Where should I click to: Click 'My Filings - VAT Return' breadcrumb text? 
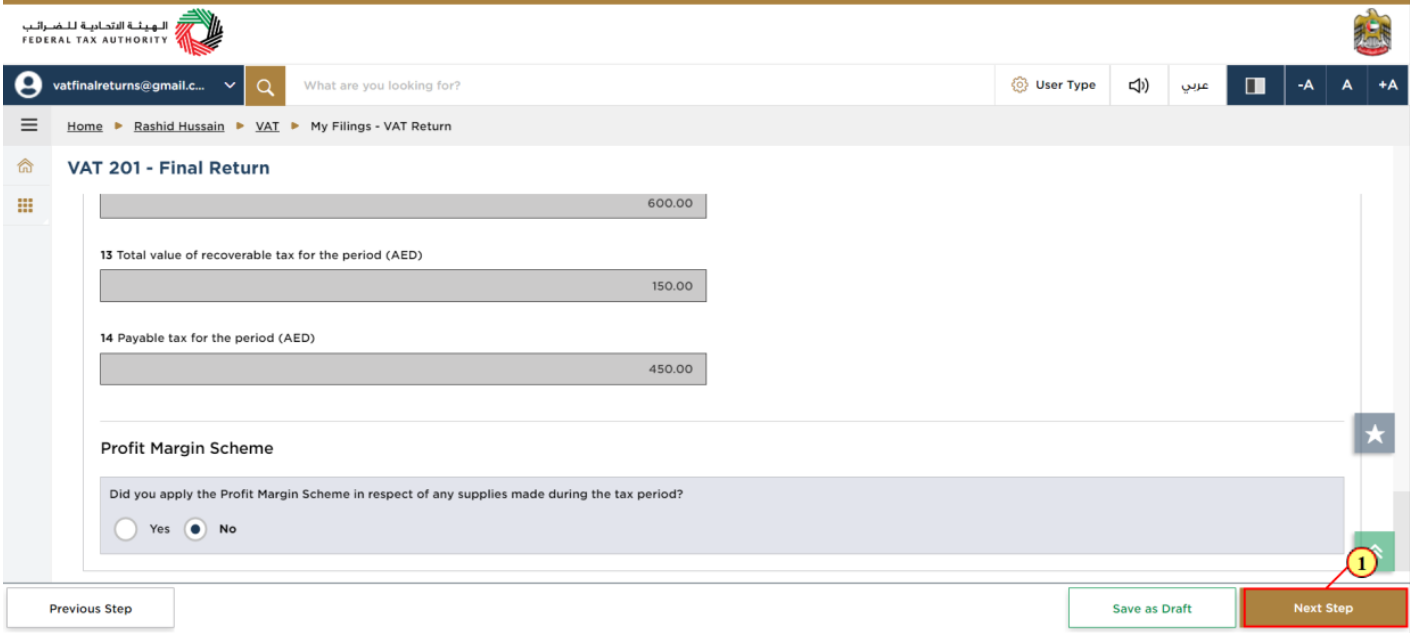pyautogui.click(x=381, y=127)
